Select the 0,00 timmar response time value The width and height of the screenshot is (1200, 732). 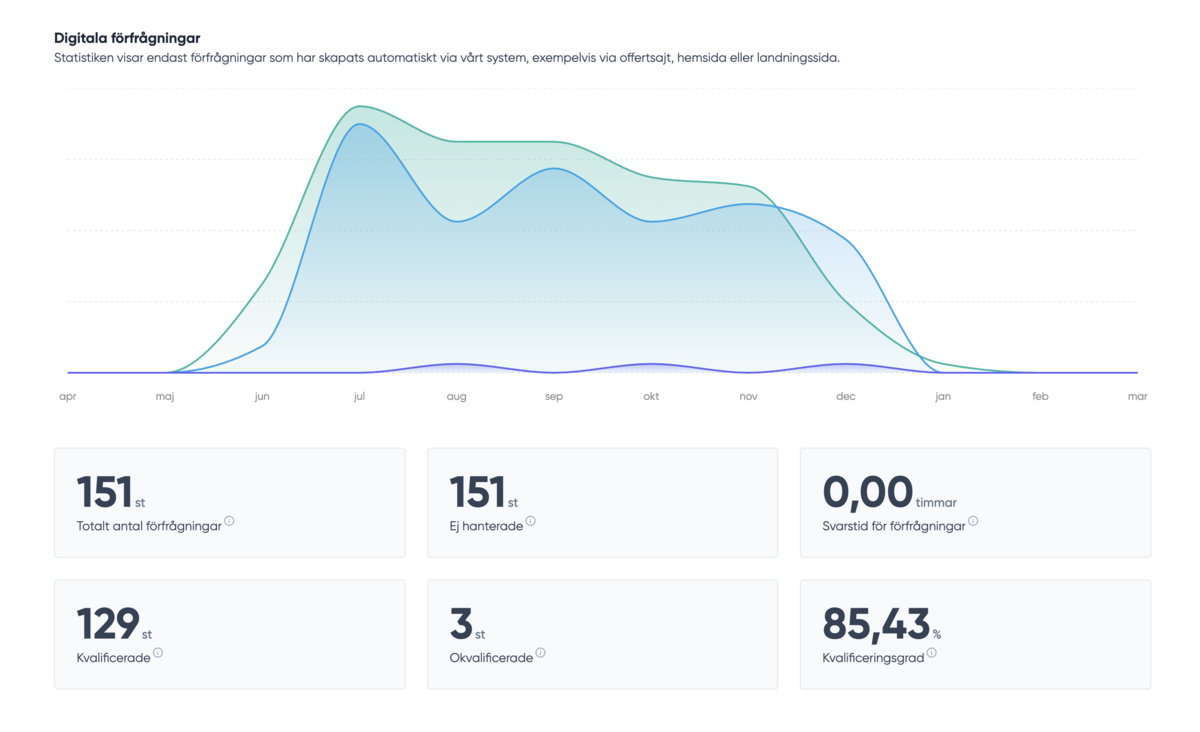pos(867,492)
